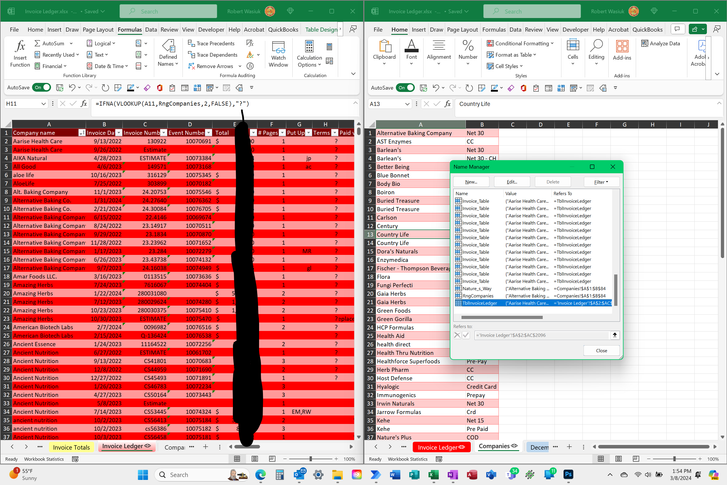Open the Cells group in right window

[x=573, y=52]
